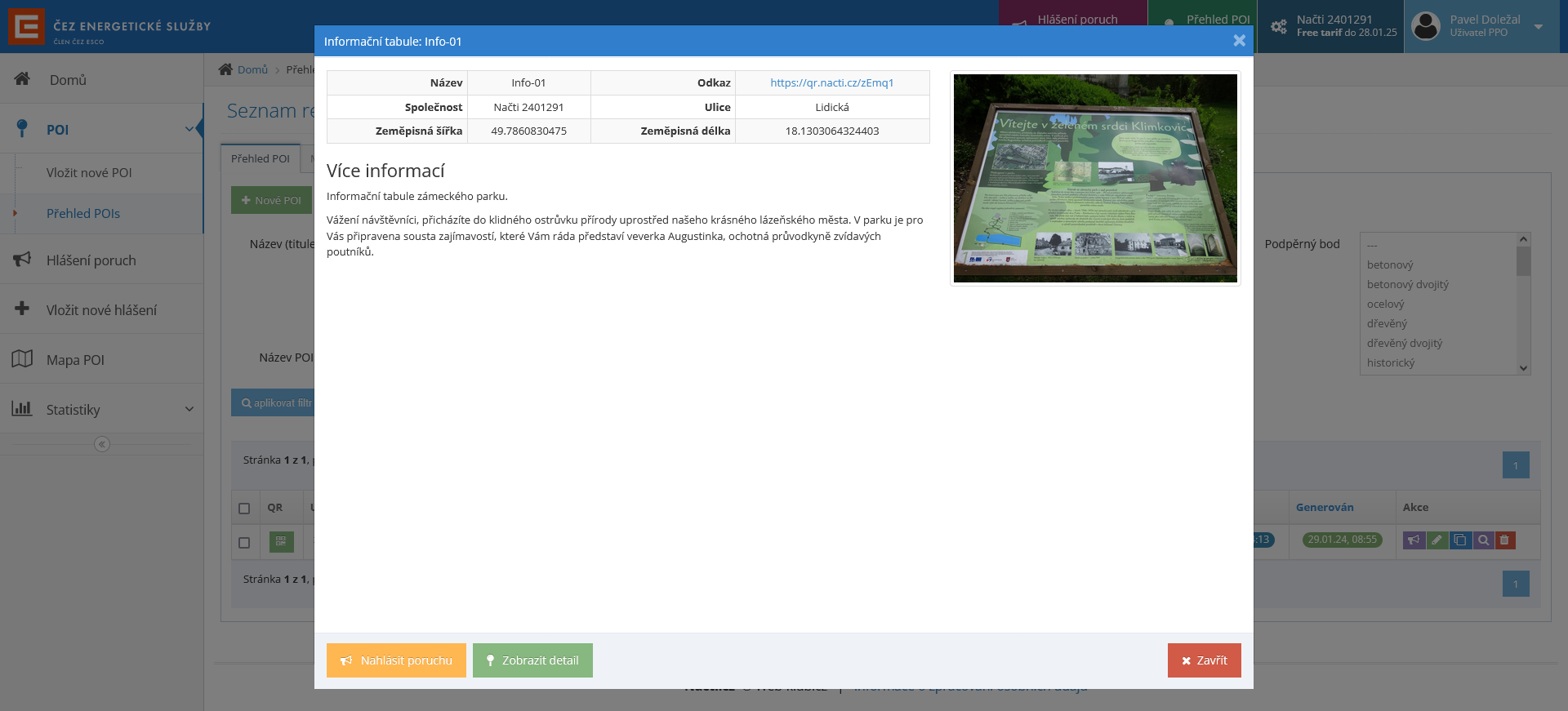Viewport: 1568px width, 711px height.
Task: Click the red trash delete icon
Action: tap(1504, 540)
